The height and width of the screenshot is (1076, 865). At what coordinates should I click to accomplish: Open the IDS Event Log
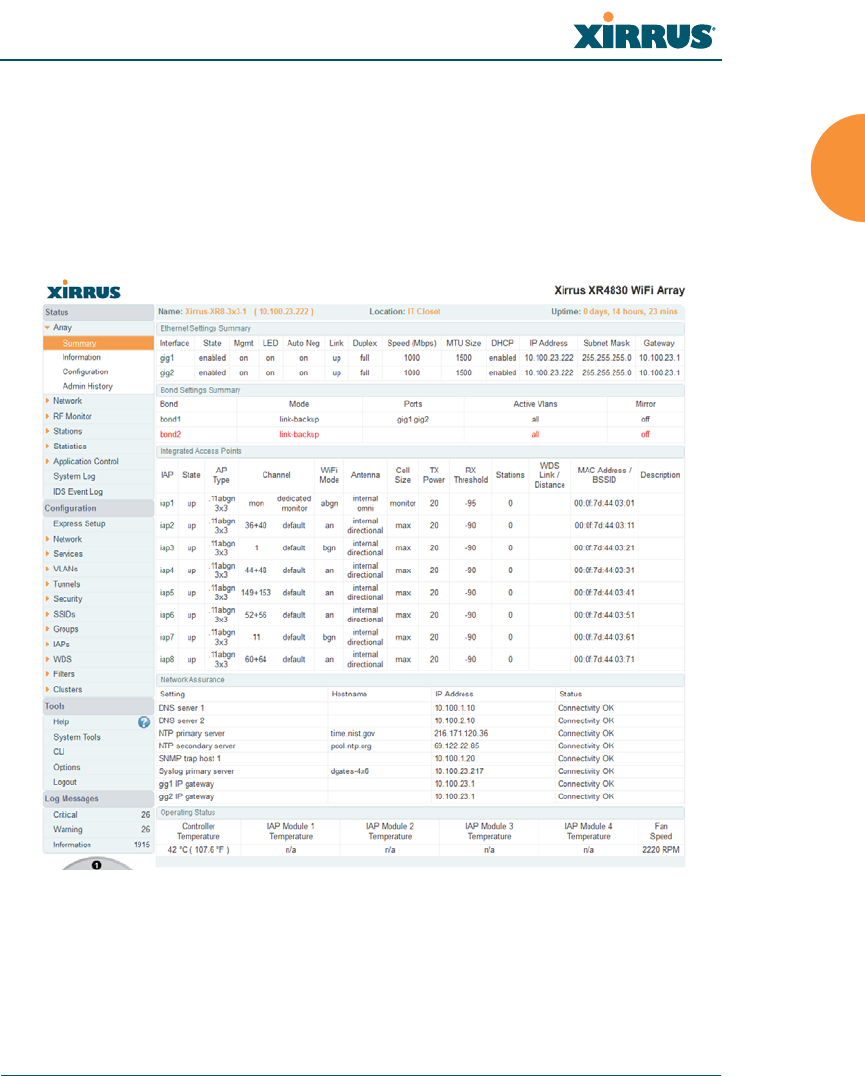click(x=78, y=491)
